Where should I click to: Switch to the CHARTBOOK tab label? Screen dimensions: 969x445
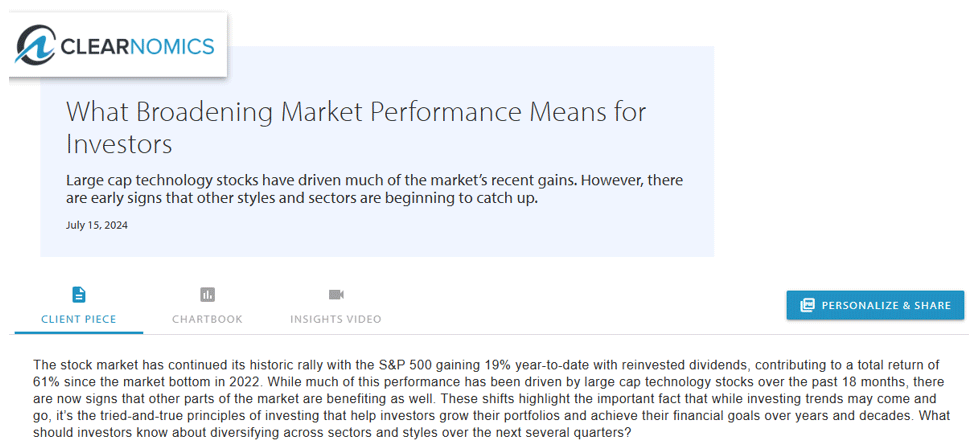[208, 320]
